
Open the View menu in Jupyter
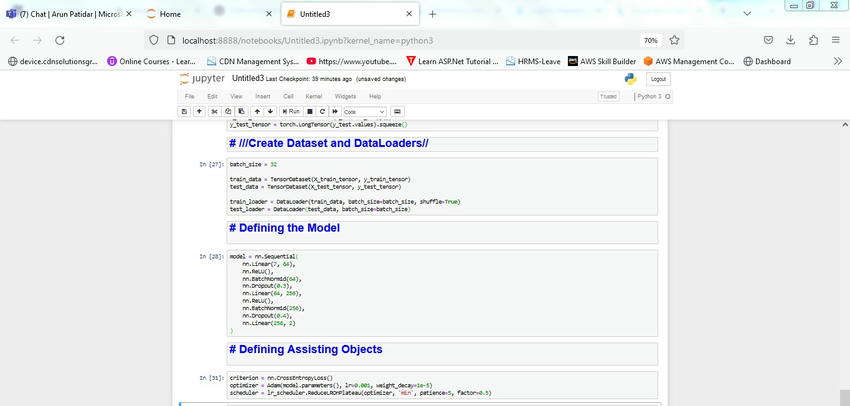[x=236, y=96]
